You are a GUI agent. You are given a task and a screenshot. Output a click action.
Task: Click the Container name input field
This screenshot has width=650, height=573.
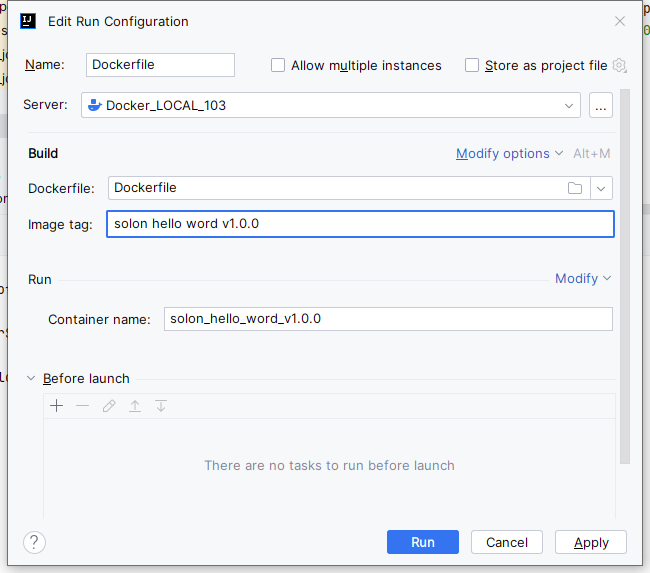point(388,319)
